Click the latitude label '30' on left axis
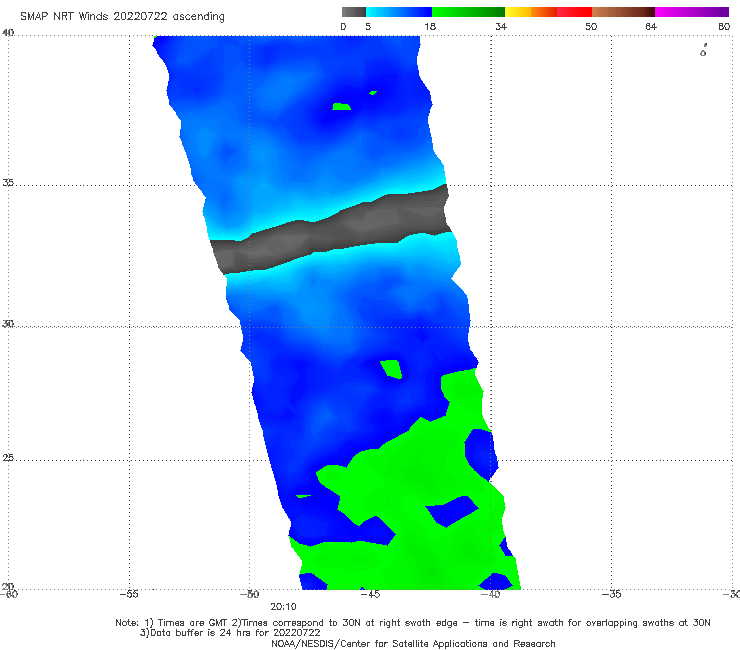This screenshot has height=650, width=740. click(x=8, y=324)
